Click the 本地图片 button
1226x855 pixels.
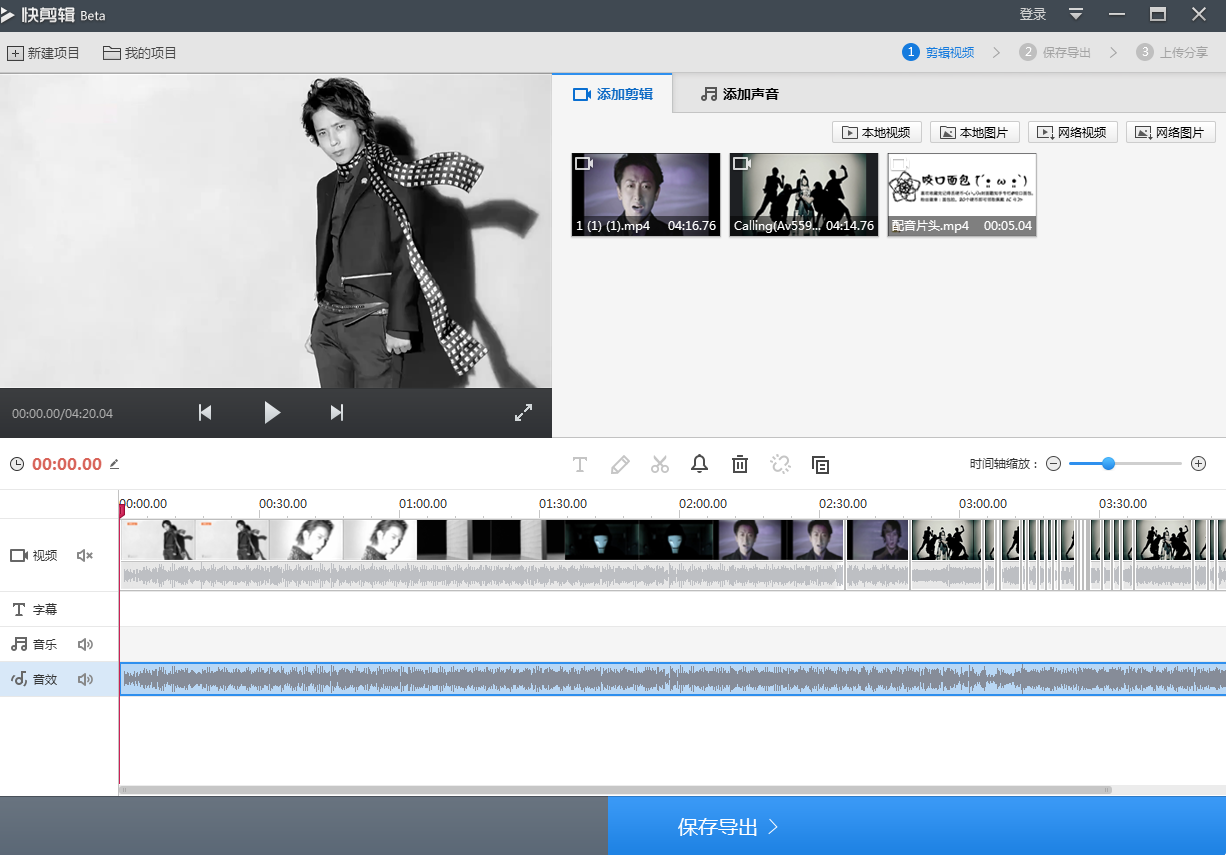click(975, 132)
